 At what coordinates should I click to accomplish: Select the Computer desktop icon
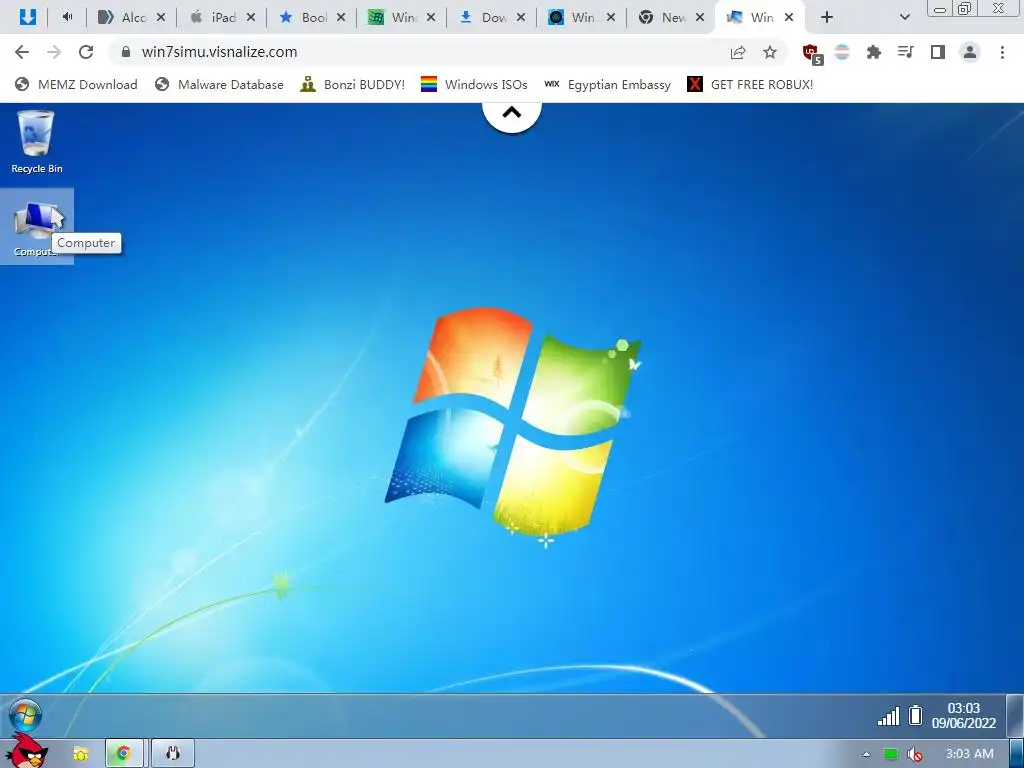(37, 227)
